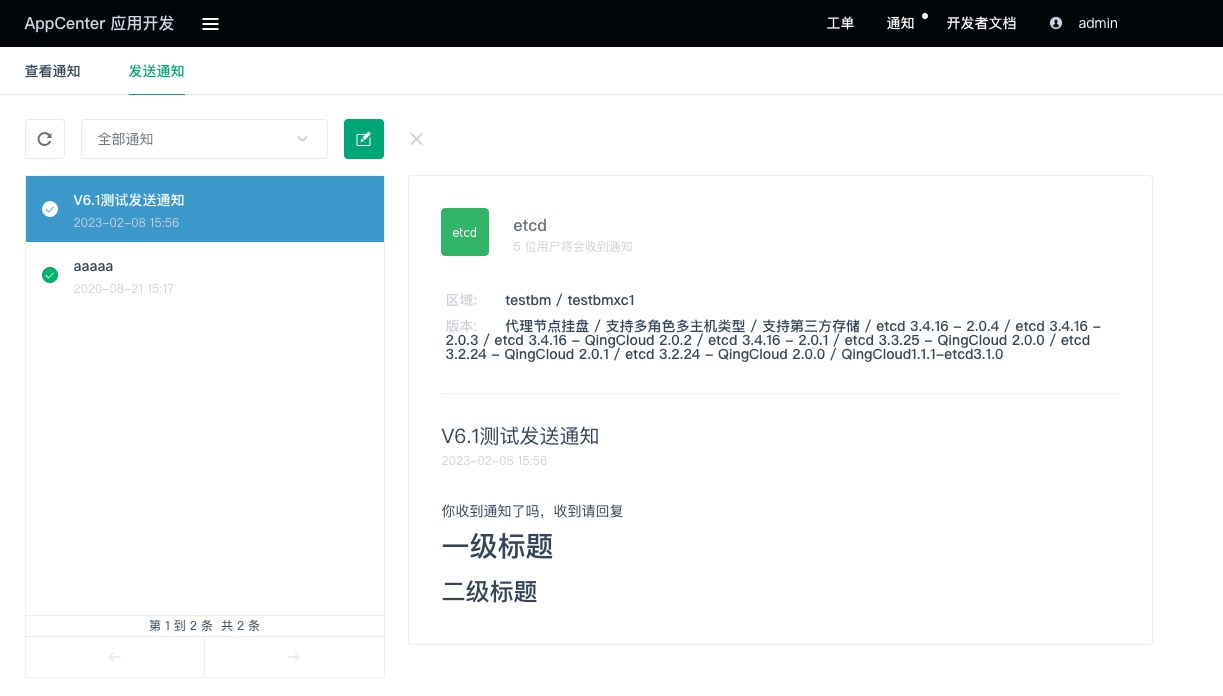Select the 发送通知 tab
The image size is (1223, 696).
[x=157, y=71]
